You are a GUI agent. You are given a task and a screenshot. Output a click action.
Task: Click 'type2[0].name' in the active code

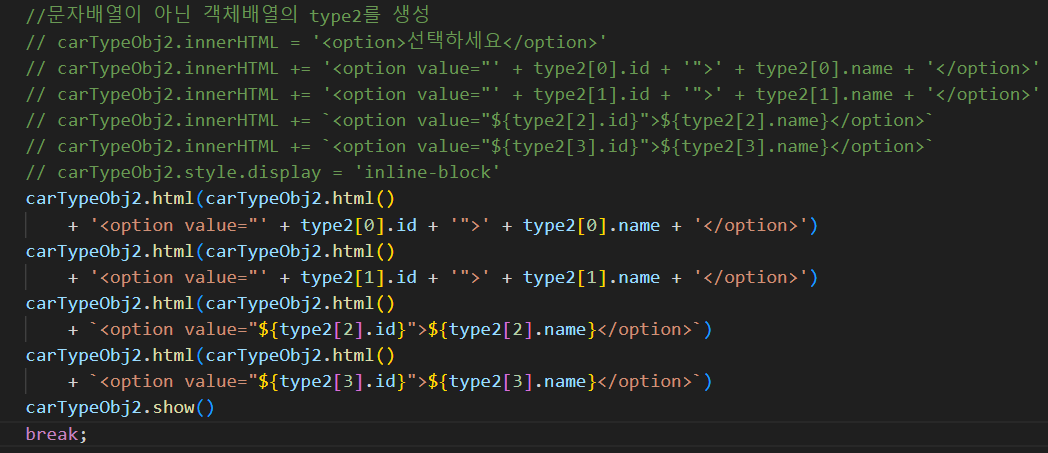pyautogui.click(x=592, y=225)
